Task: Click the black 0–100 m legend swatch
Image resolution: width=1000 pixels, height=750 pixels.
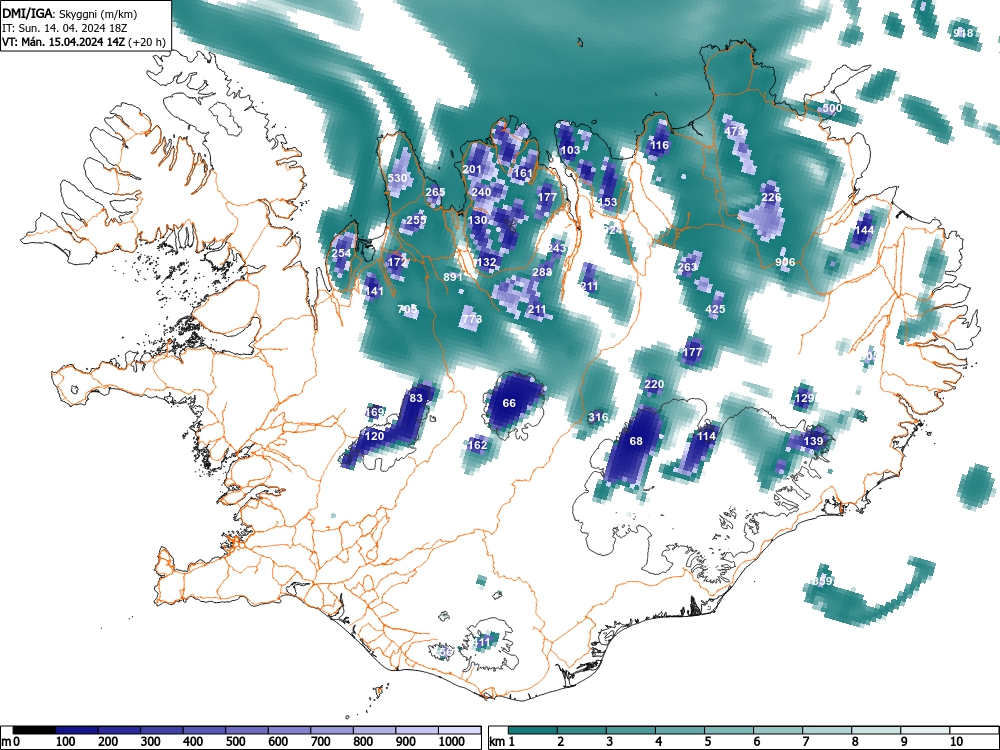Action: 34,730
